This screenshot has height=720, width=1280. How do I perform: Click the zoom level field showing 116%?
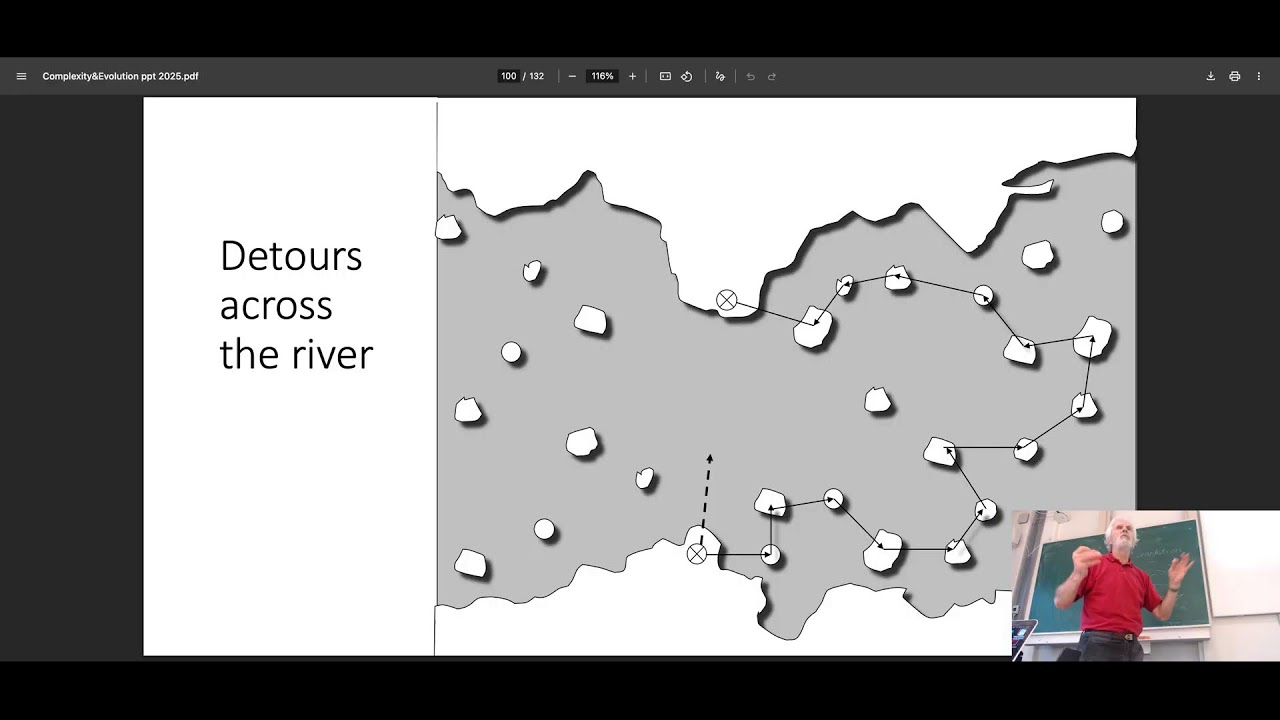(x=602, y=76)
